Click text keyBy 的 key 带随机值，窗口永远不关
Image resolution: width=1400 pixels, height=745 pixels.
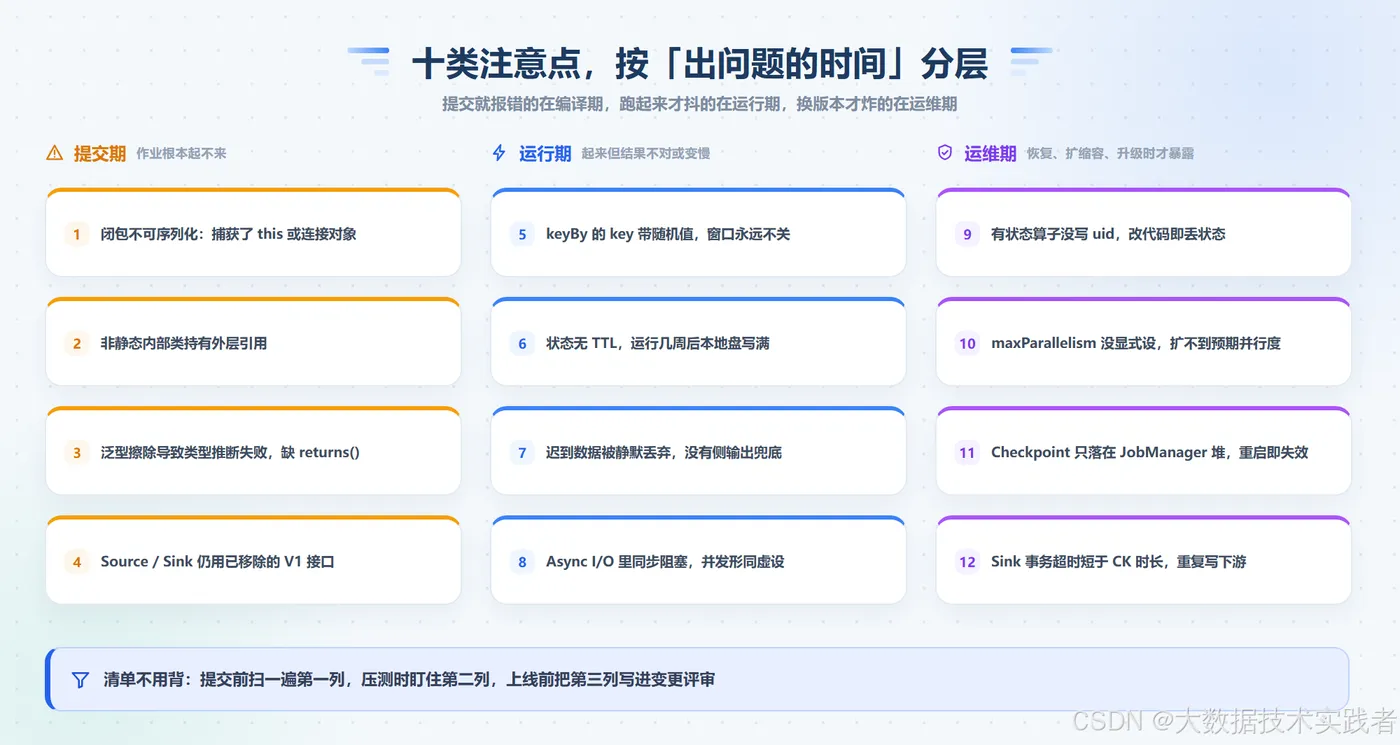click(x=668, y=234)
